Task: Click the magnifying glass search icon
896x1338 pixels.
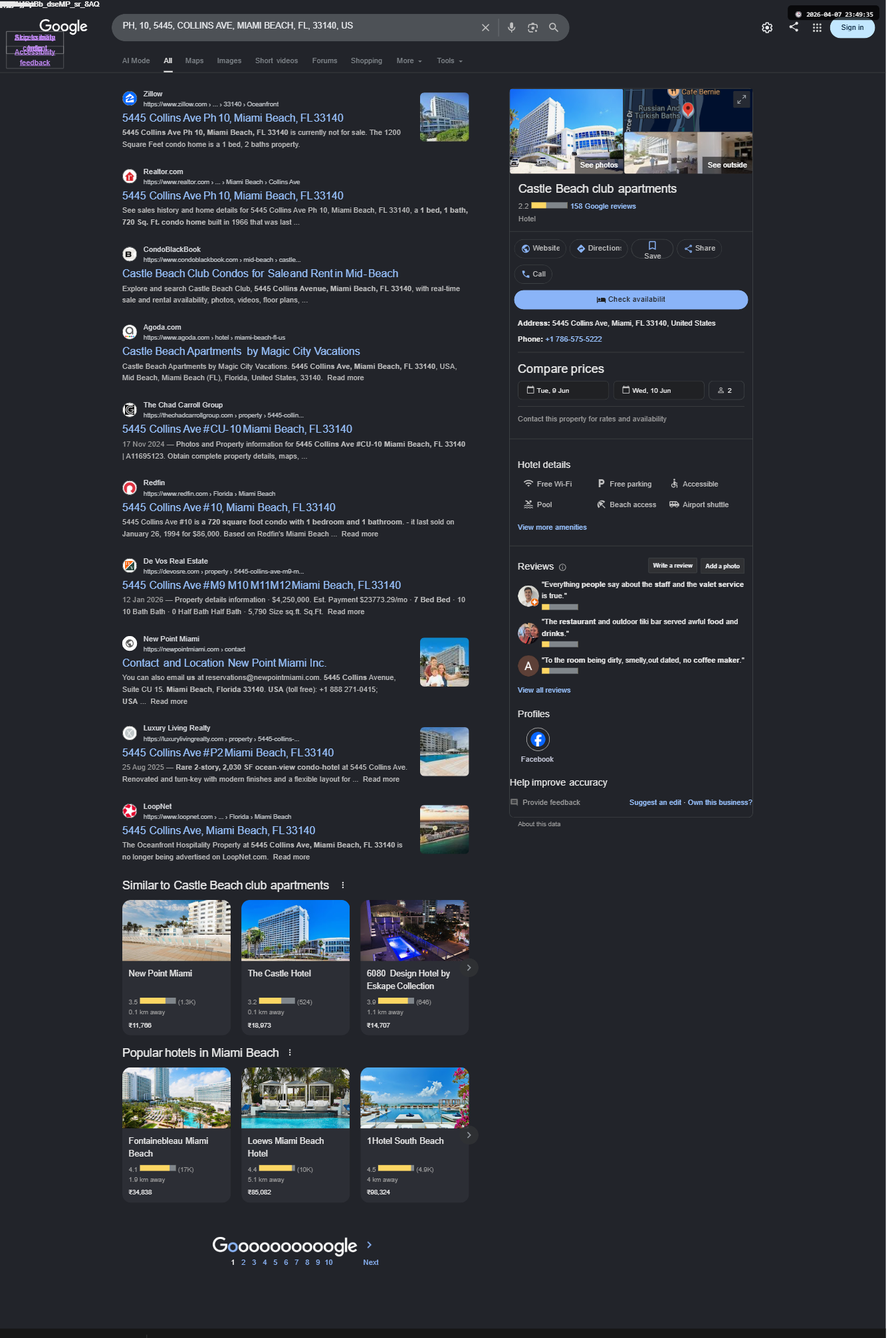Action: tap(553, 28)
